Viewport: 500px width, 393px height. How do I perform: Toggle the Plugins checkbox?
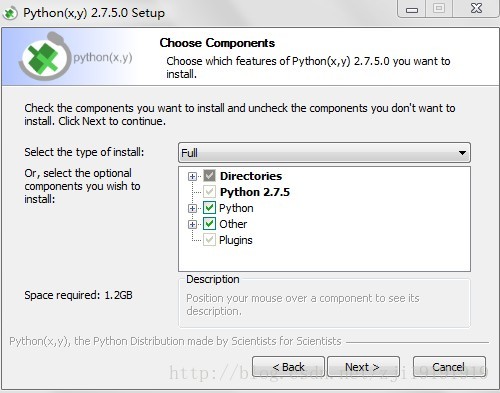click(x=209, y=240)
